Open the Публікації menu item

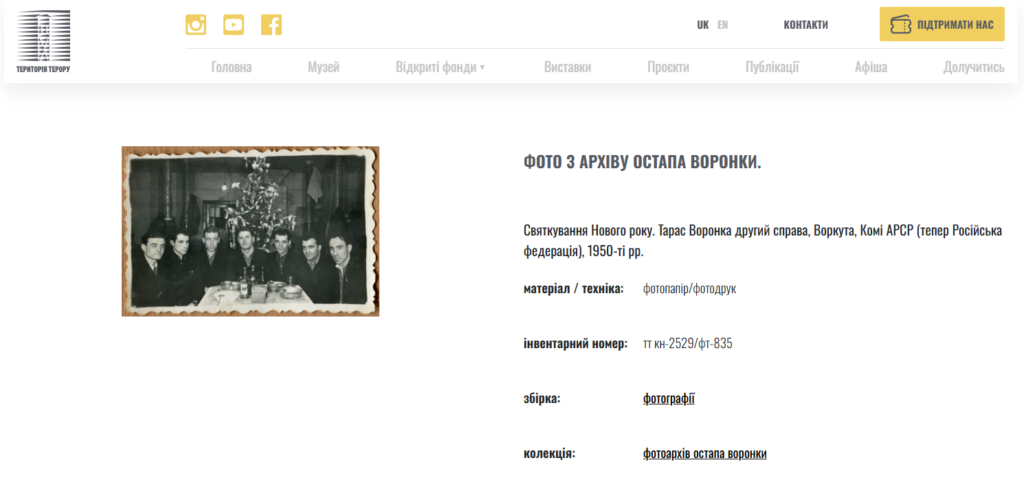point(771,67)
